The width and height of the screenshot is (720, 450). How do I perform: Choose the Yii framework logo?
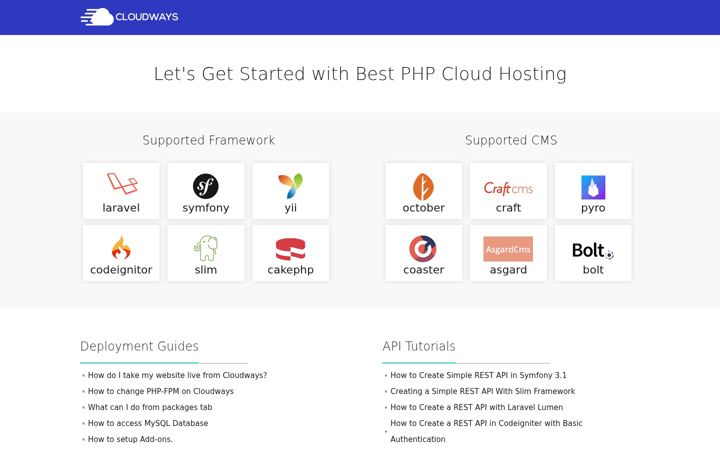coord(290,186)
